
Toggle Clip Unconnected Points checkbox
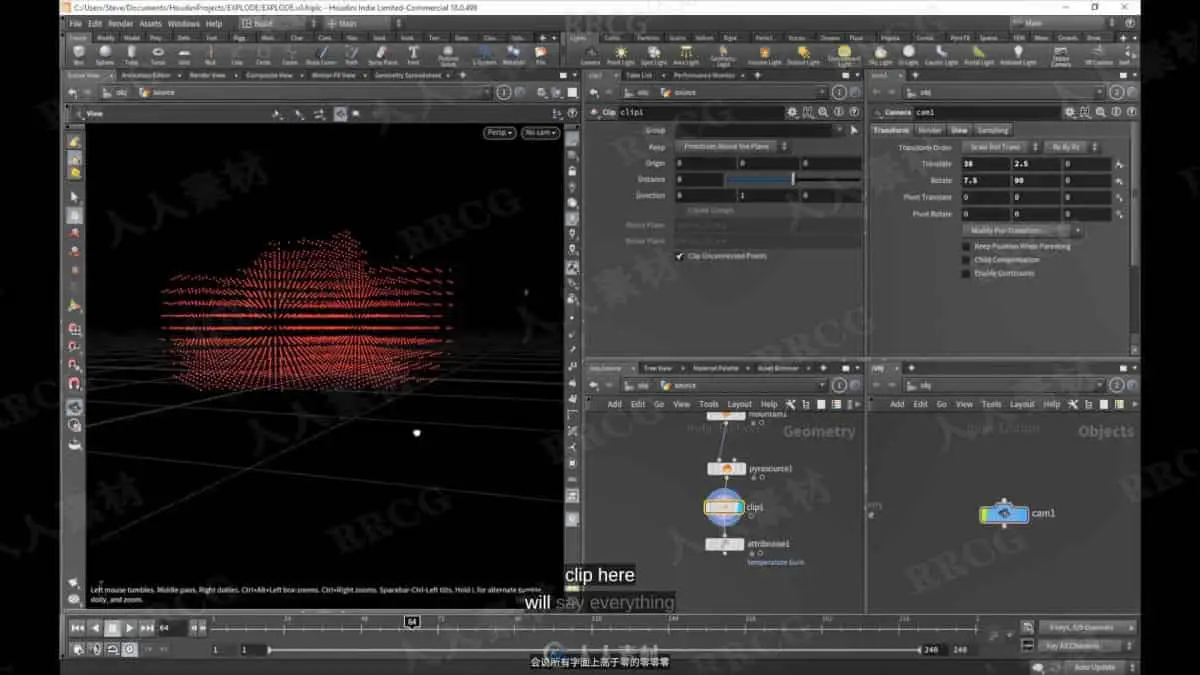679,256
